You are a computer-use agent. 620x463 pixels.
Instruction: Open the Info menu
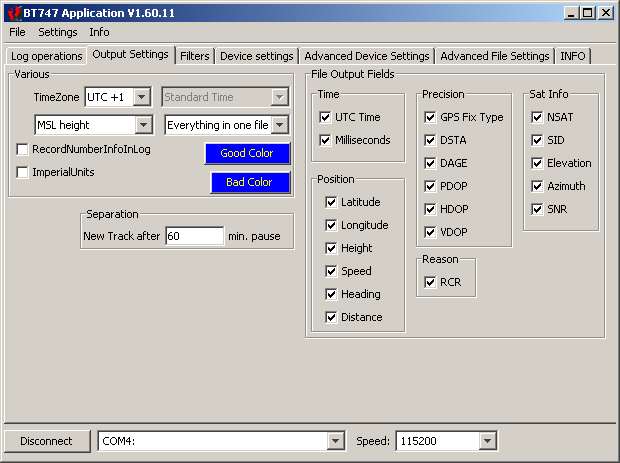[99, 32]
